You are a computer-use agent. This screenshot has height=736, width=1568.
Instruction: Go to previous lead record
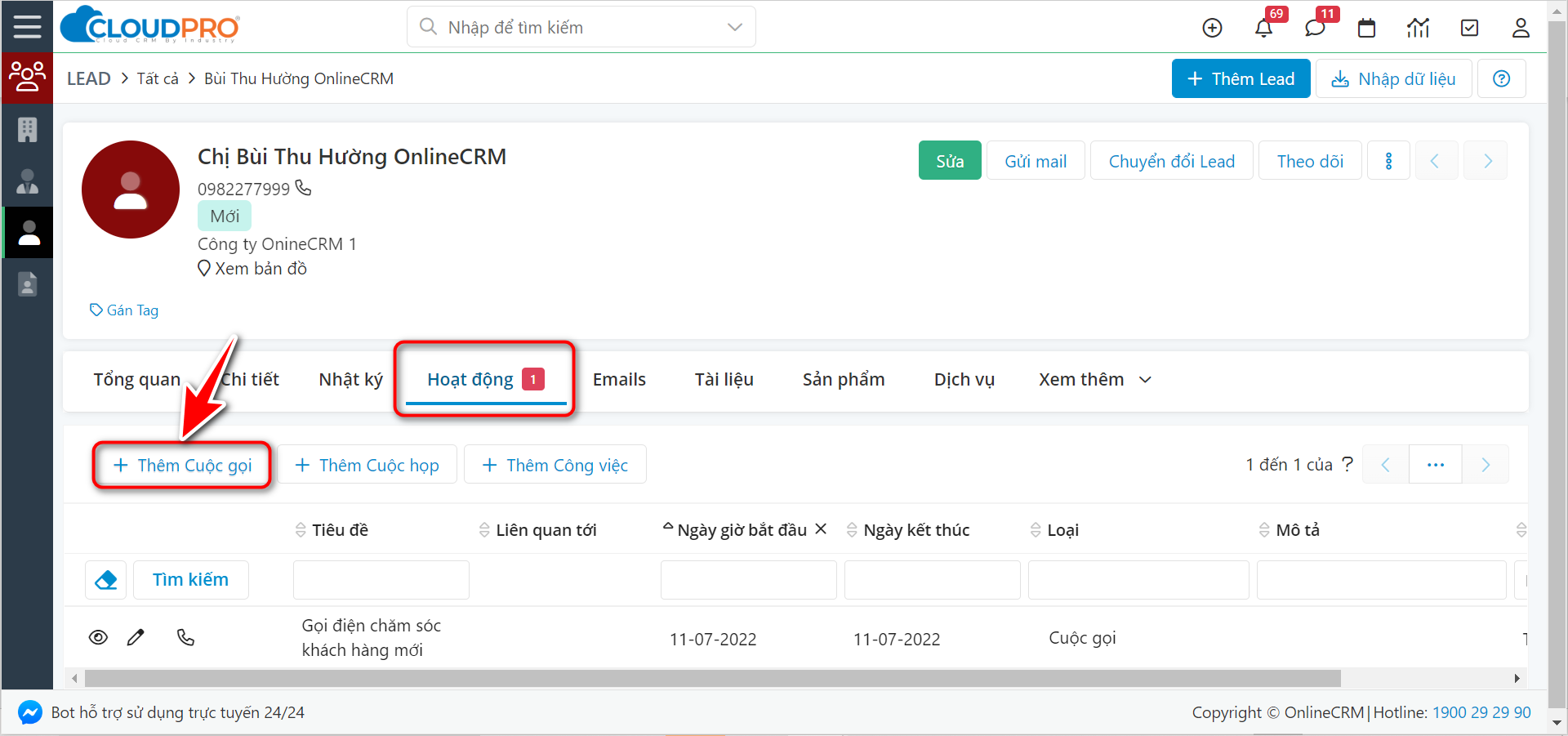[1435, 161]
